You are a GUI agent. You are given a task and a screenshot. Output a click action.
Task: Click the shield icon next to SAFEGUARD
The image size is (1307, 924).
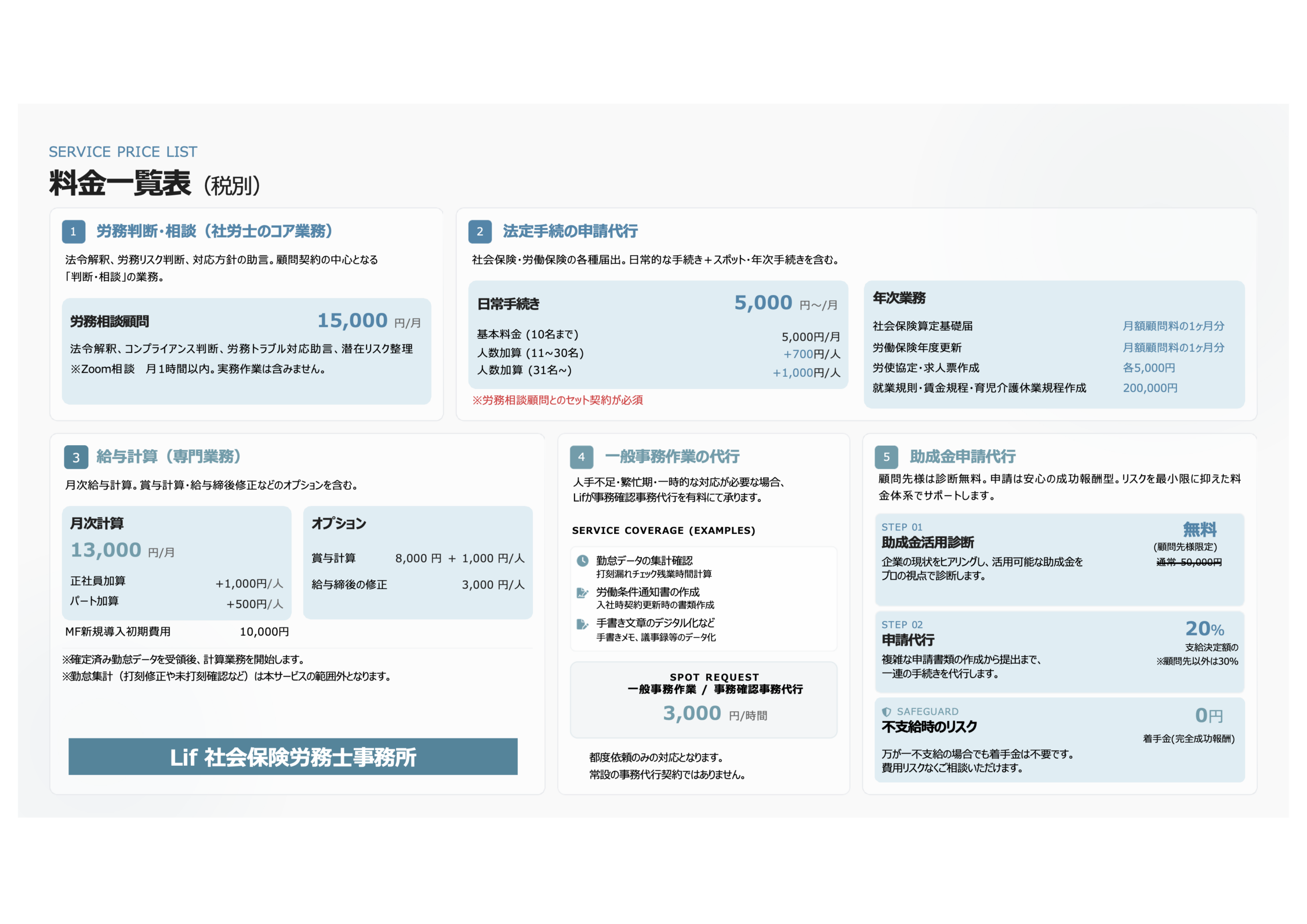[886, 712]
